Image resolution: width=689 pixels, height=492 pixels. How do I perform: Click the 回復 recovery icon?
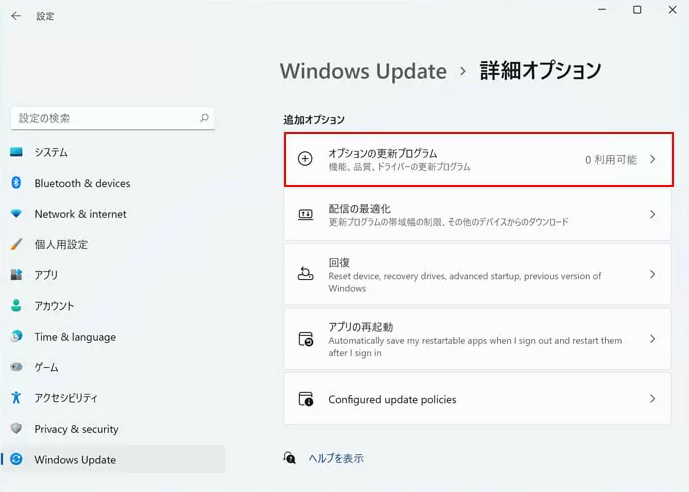coord(305,274)
